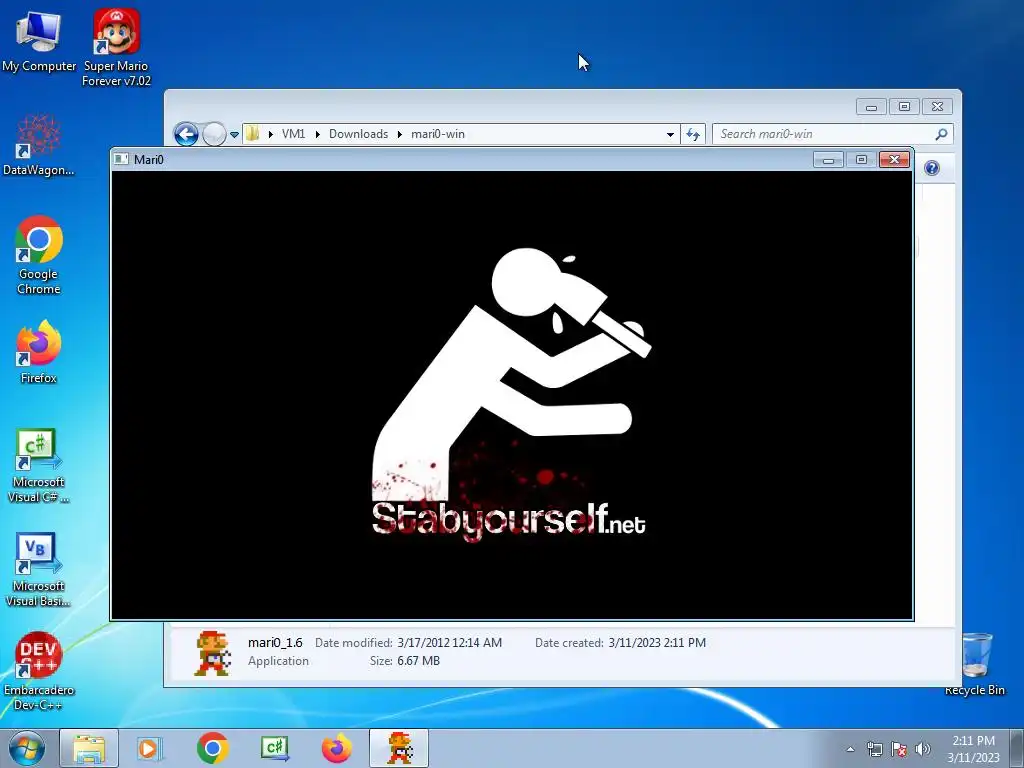Open Action Center flag tray icon
The width and height of the screenshot is (1024, 768).
[x=899, y=749]
